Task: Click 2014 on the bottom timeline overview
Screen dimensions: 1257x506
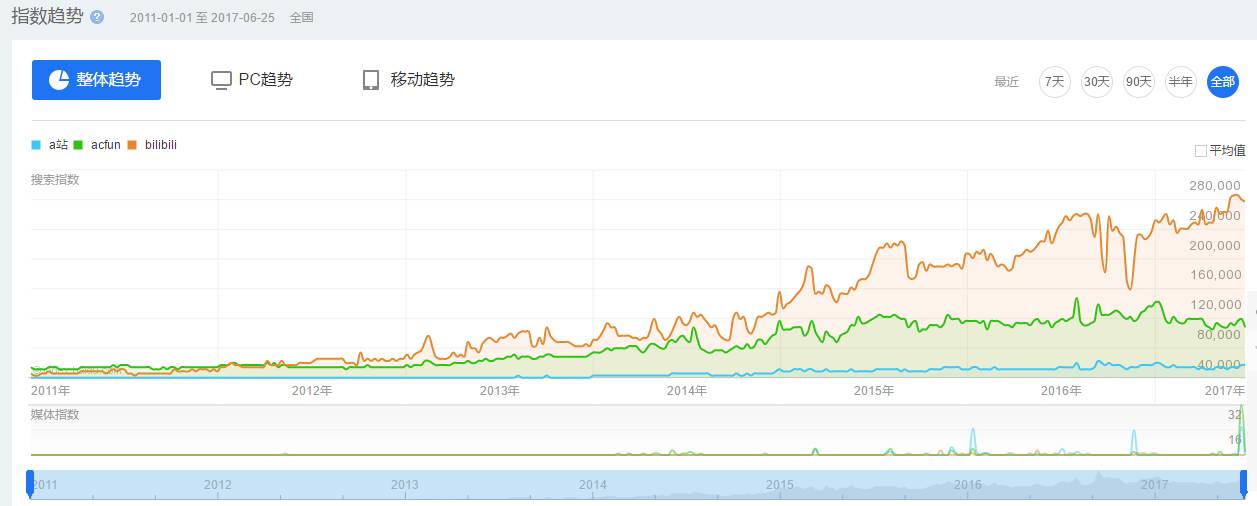Action: [593, 485]
